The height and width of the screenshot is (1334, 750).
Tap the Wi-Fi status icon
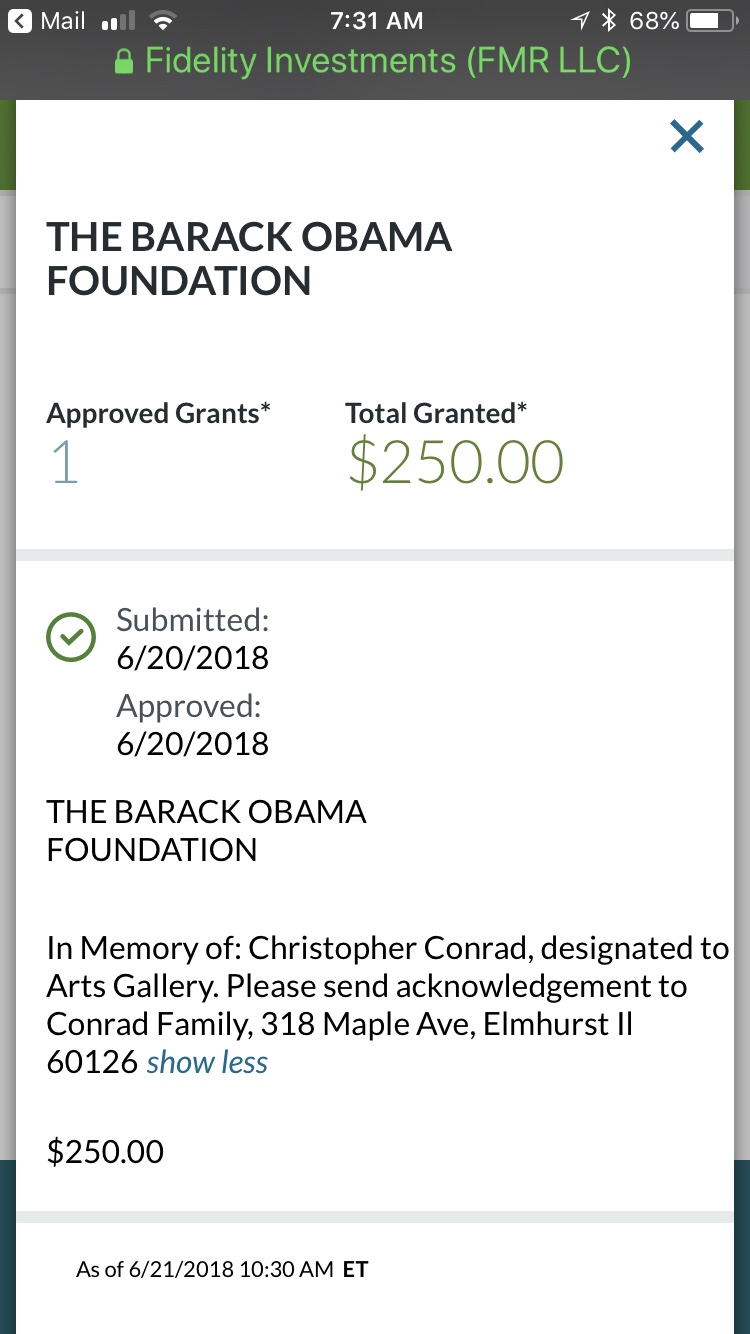(x=158, y=21)
